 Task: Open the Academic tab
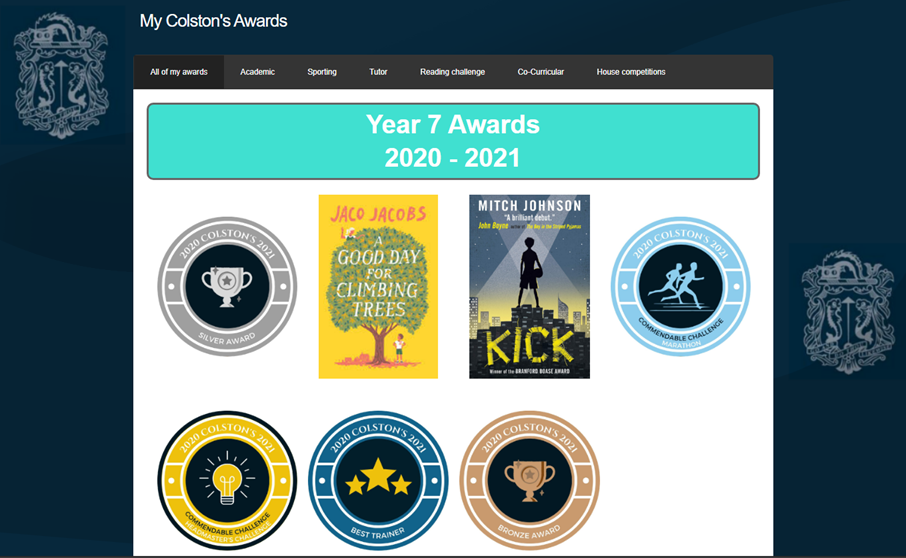[257, 72]
